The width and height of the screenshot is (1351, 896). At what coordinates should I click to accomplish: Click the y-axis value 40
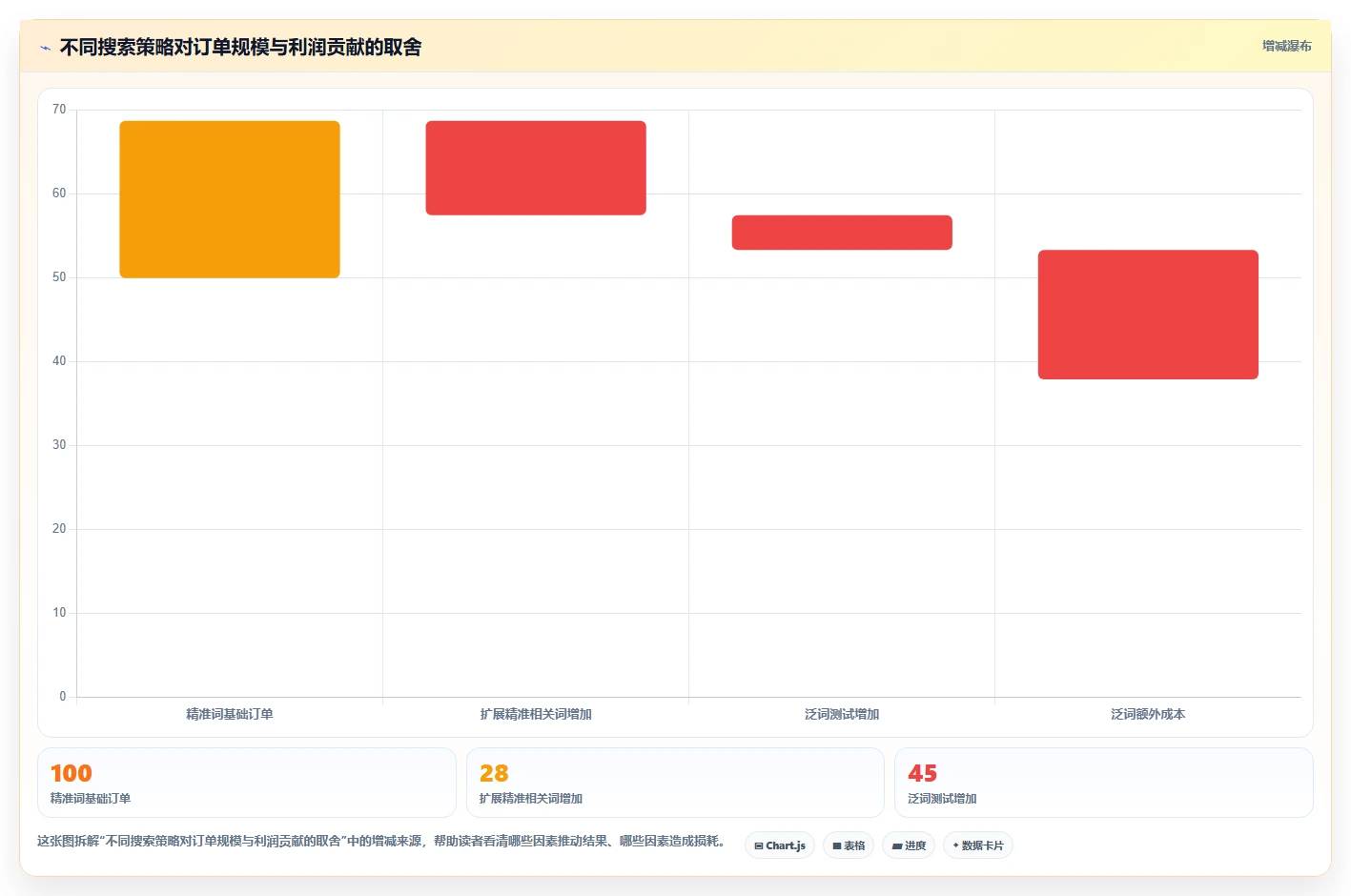[59, 361]
